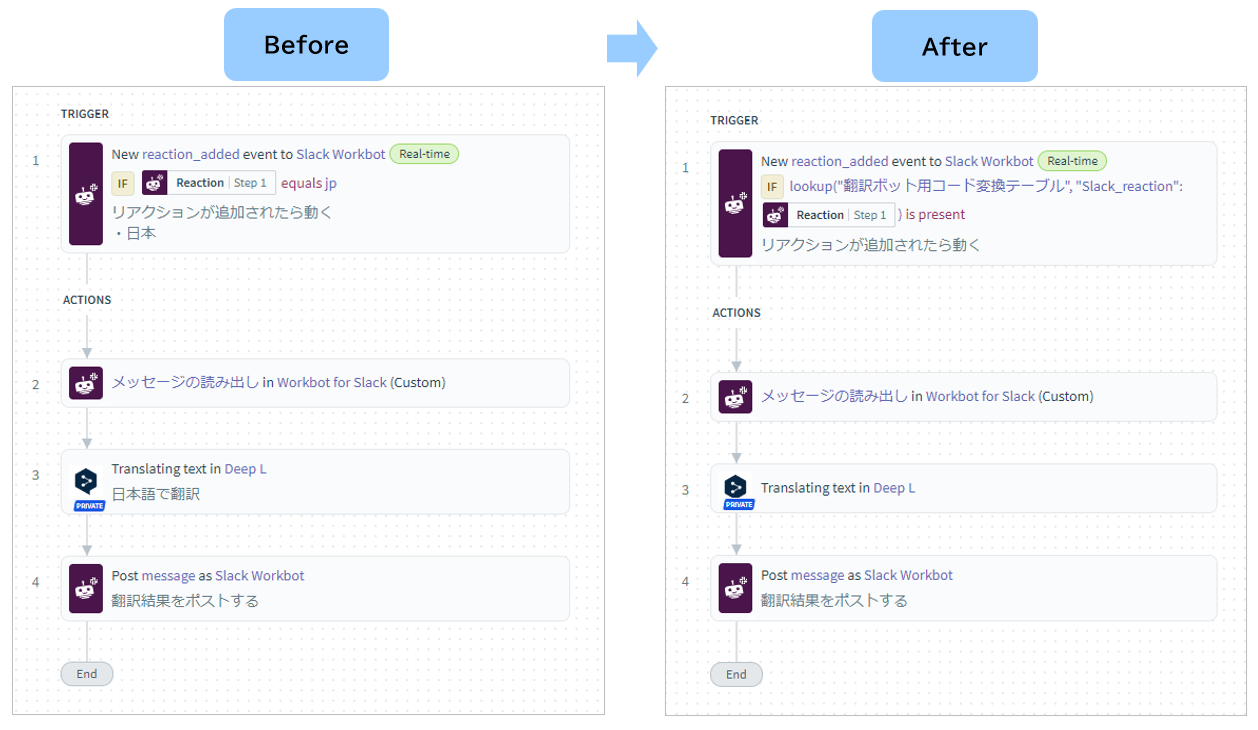The image size is (1258, 730).
Task: Click '翻訳結果をポストする' in After step 4
Action: click(x=834, y=601)
